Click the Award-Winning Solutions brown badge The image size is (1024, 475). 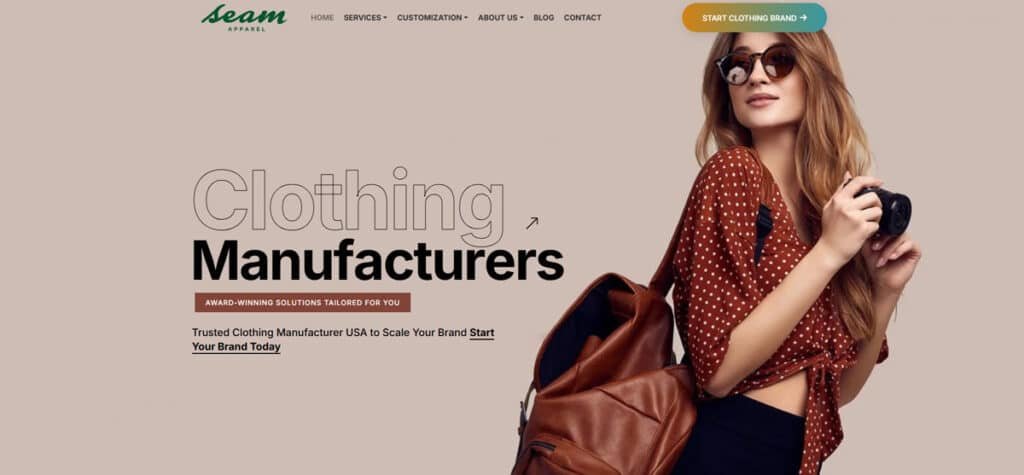tap(302, 303)
